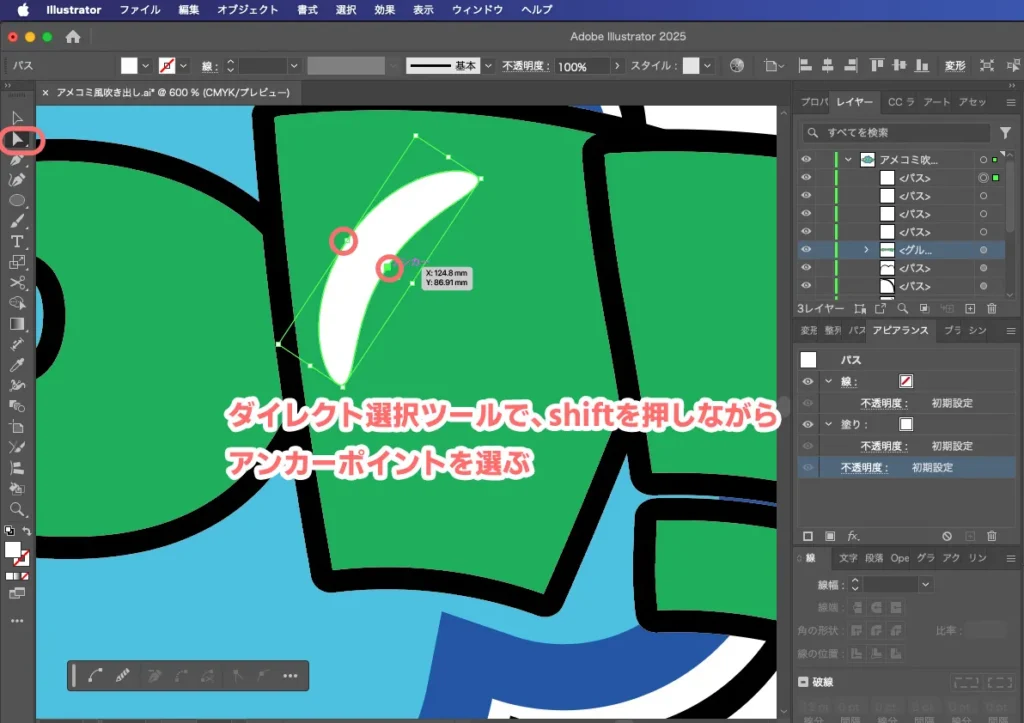1024x723 pixels.
Task: Click the New Layer icon in Layers panel
Action: pos(971,309)
